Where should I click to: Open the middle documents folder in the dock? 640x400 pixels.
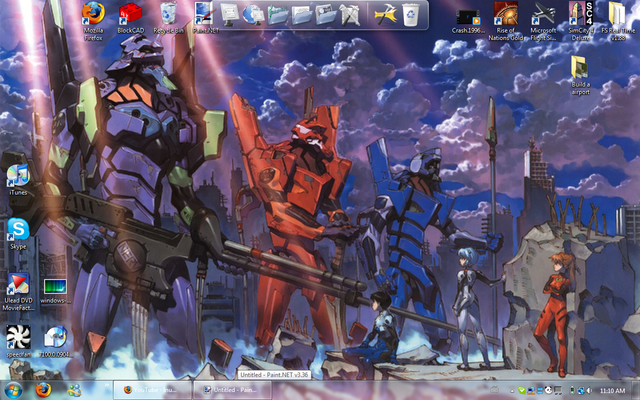click(x=302, y=15)
